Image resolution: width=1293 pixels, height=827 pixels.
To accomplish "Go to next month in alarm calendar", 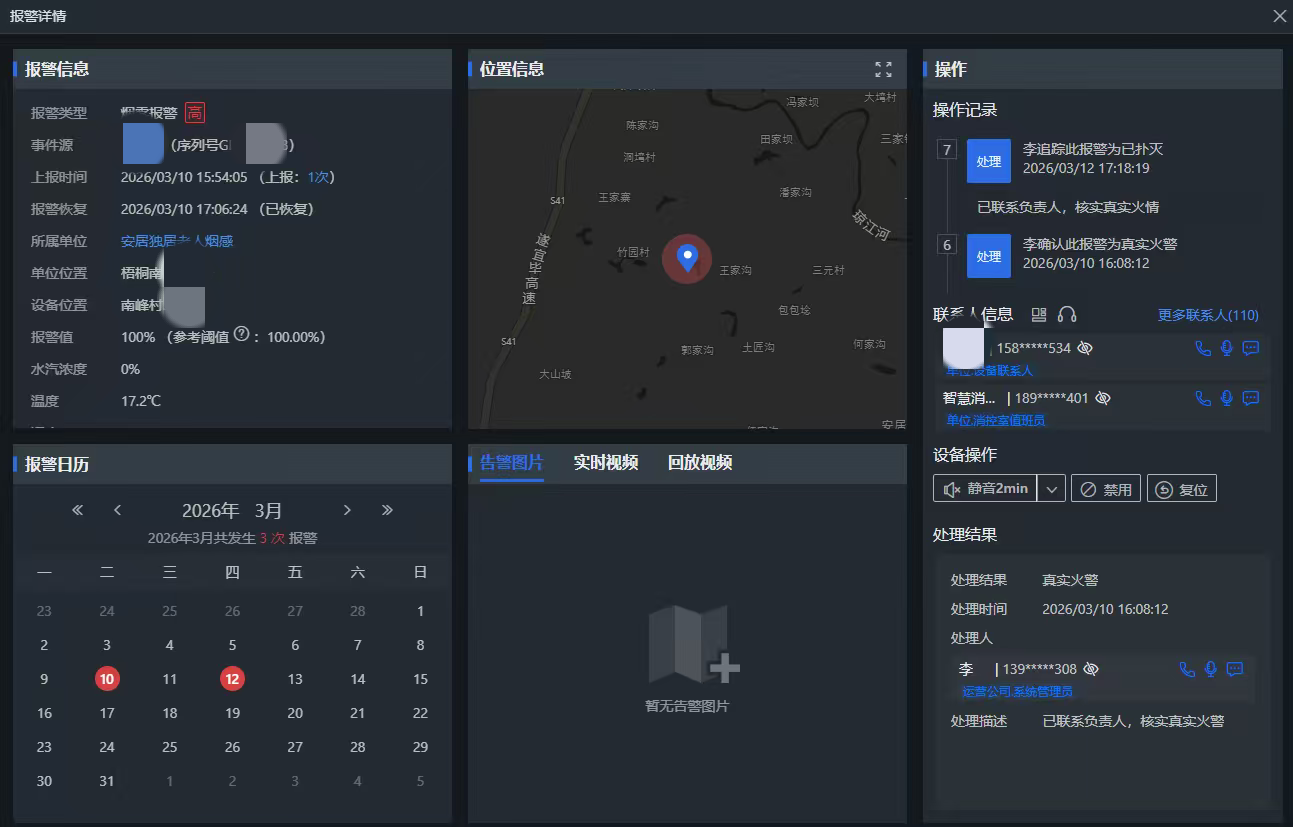I will (347, 510).
